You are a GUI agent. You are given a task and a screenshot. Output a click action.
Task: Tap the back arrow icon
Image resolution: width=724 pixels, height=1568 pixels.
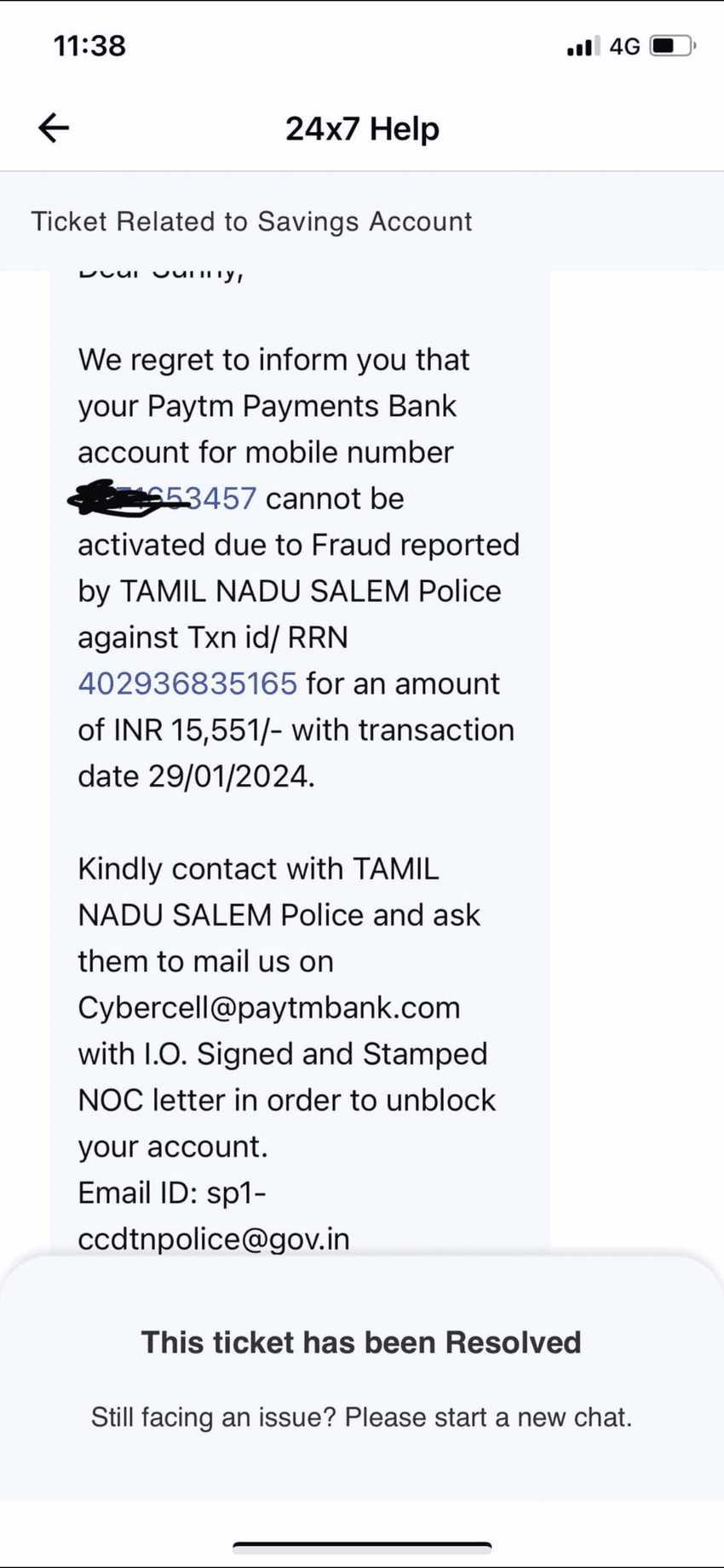coord(54,128)
